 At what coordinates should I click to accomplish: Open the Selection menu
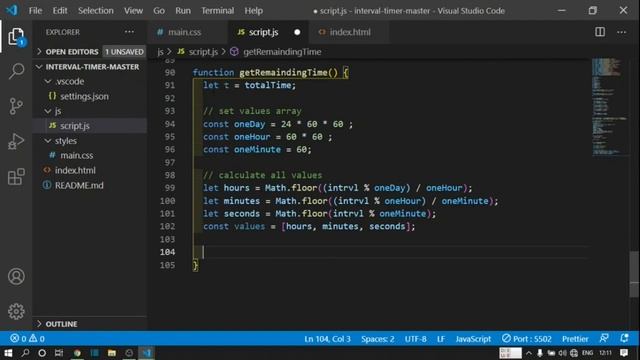96,11
